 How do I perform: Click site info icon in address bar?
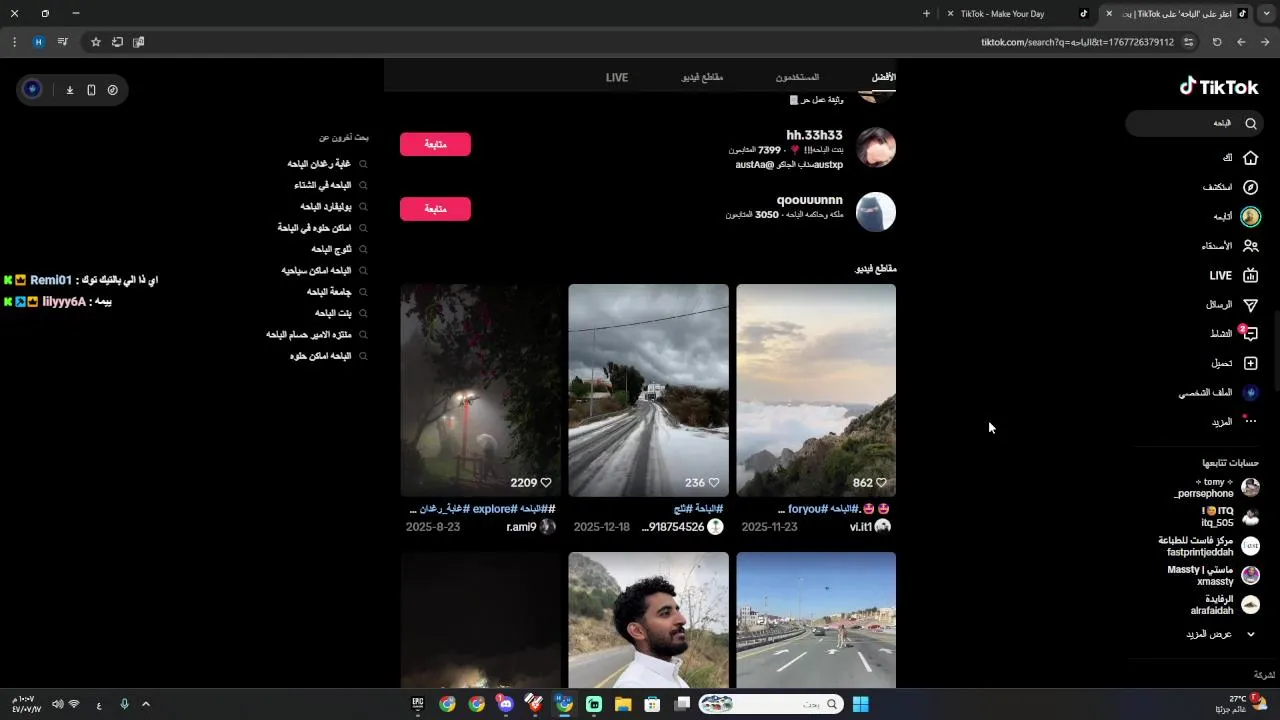pyautogui.click(x=1188, y=42)
